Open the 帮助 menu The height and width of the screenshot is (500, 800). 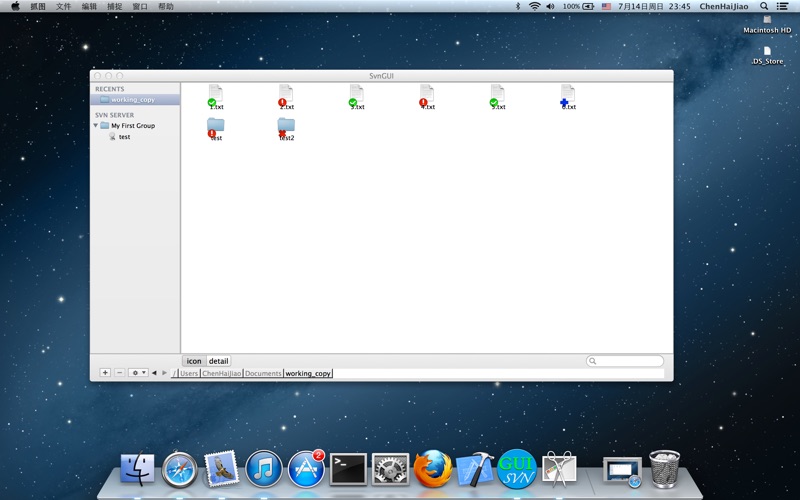tap(166, 6)
